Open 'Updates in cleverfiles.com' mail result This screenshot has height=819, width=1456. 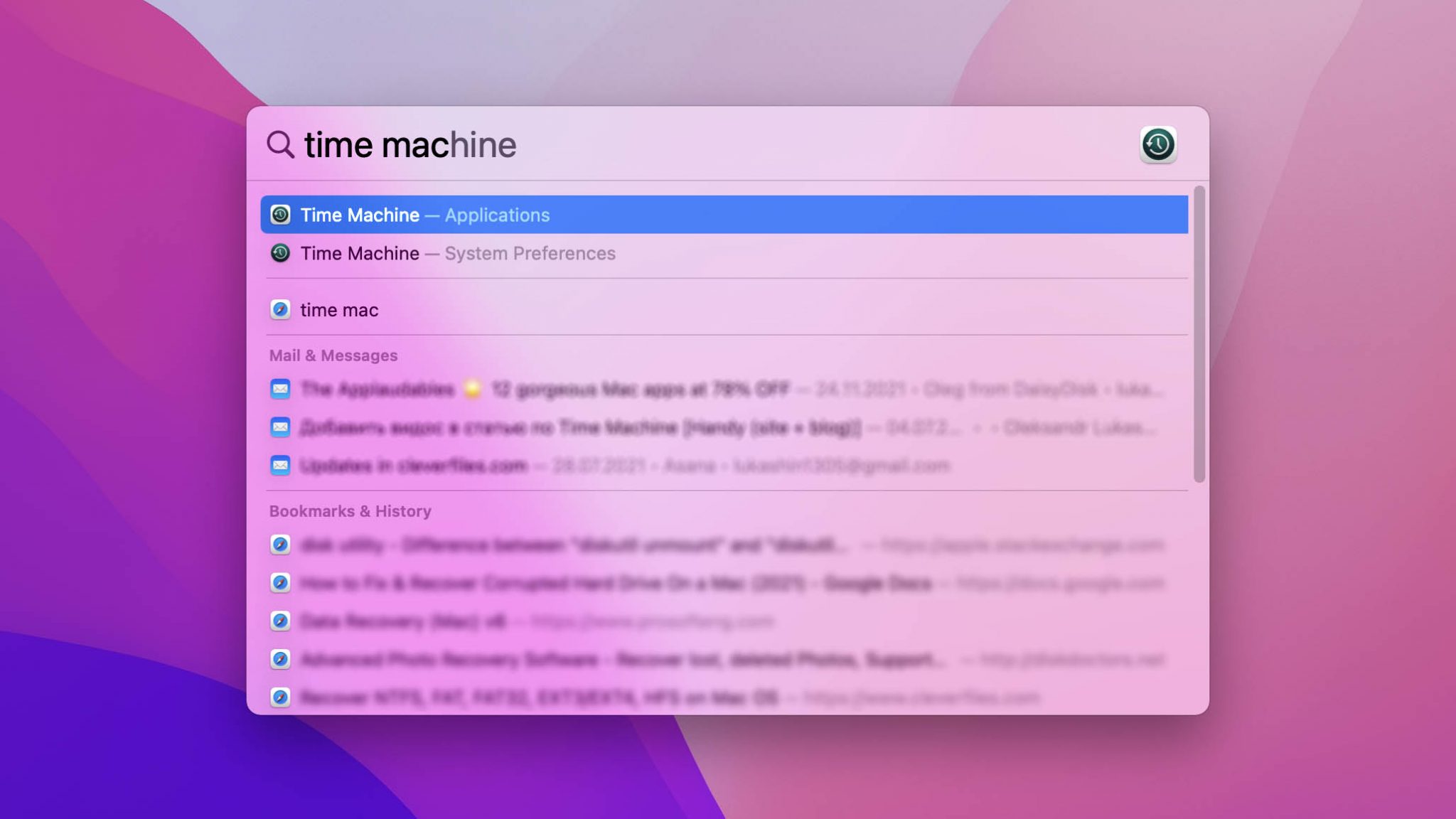point(413,466)
